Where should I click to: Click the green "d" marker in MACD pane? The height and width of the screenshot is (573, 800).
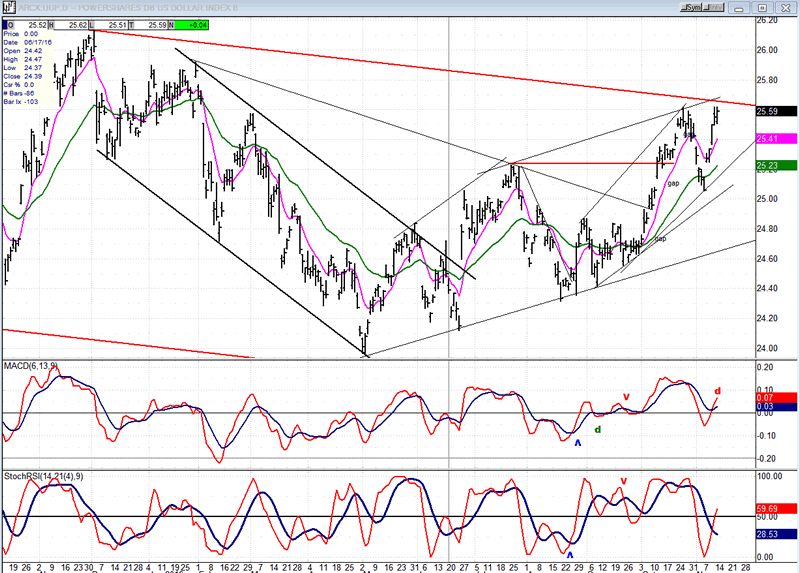(x=598, y=430)
